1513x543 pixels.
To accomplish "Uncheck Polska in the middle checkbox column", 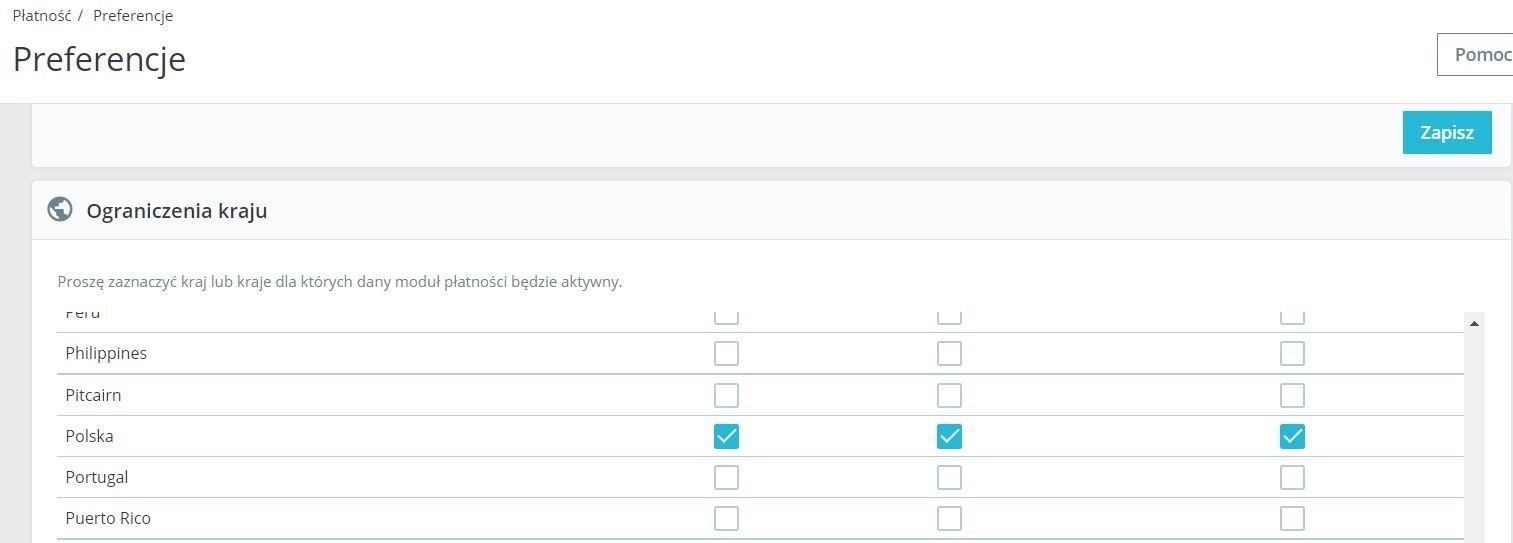I will (x=949, y=436).
